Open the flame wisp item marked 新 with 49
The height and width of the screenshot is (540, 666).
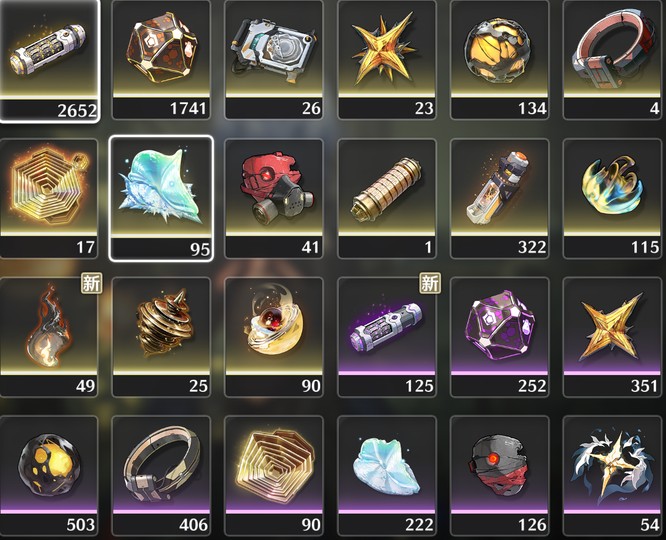[x=49, y=337]
